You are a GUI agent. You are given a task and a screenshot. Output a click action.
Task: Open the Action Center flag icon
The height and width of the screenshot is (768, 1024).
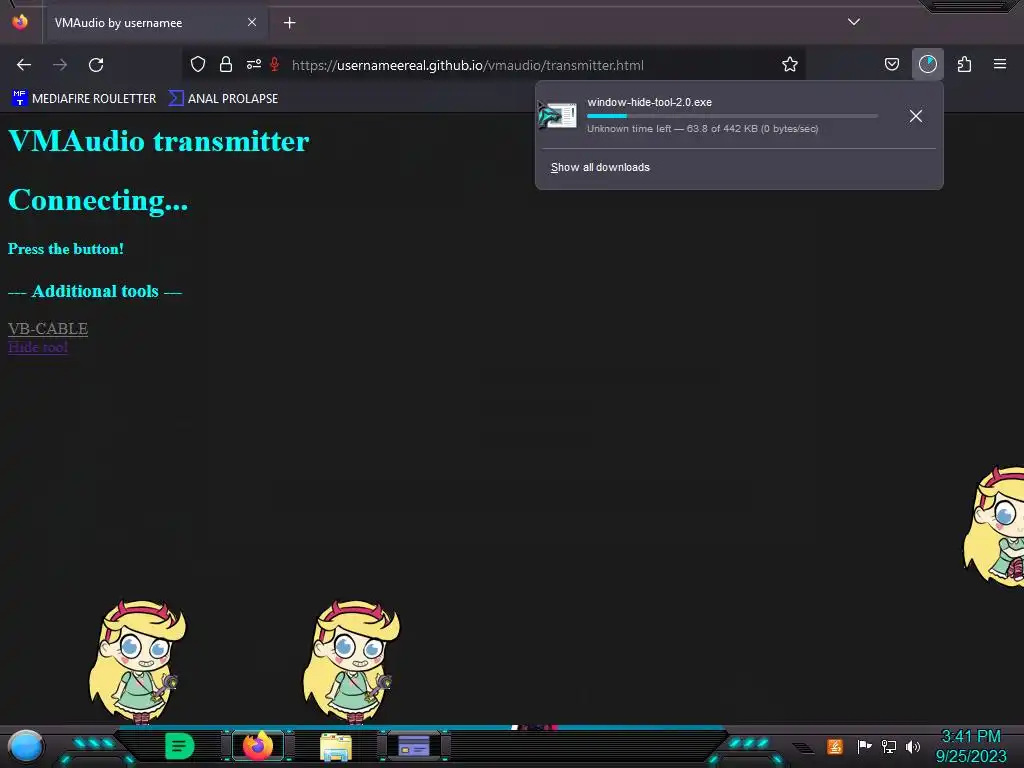point(864,746)
